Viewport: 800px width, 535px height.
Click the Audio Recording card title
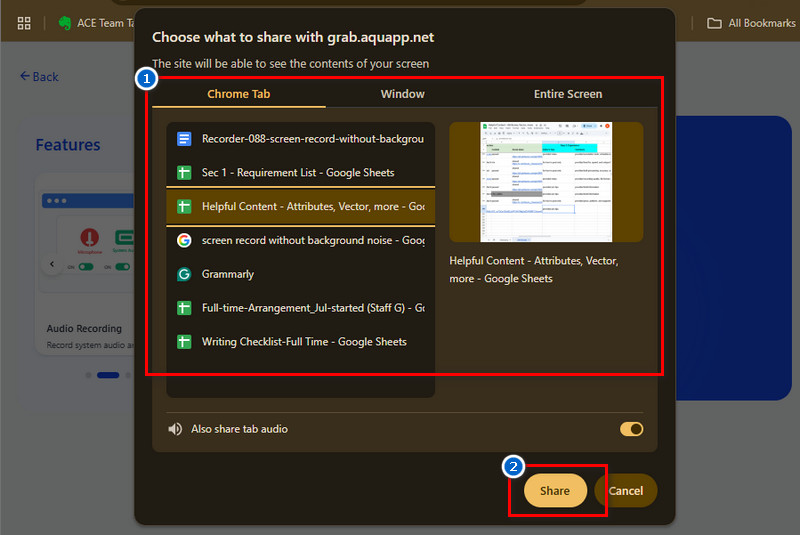[x=84, y=328]
